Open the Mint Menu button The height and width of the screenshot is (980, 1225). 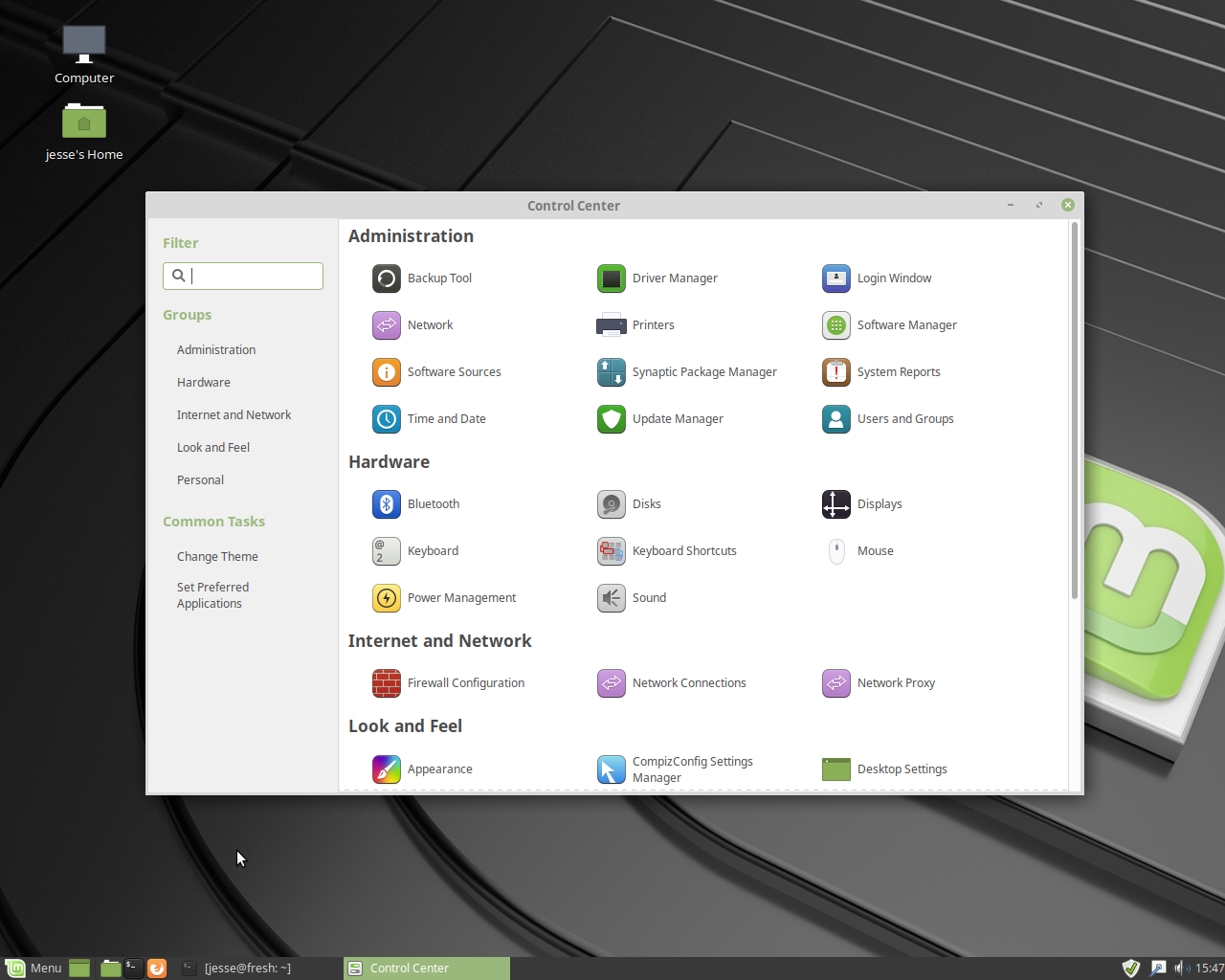pos(33,968)
